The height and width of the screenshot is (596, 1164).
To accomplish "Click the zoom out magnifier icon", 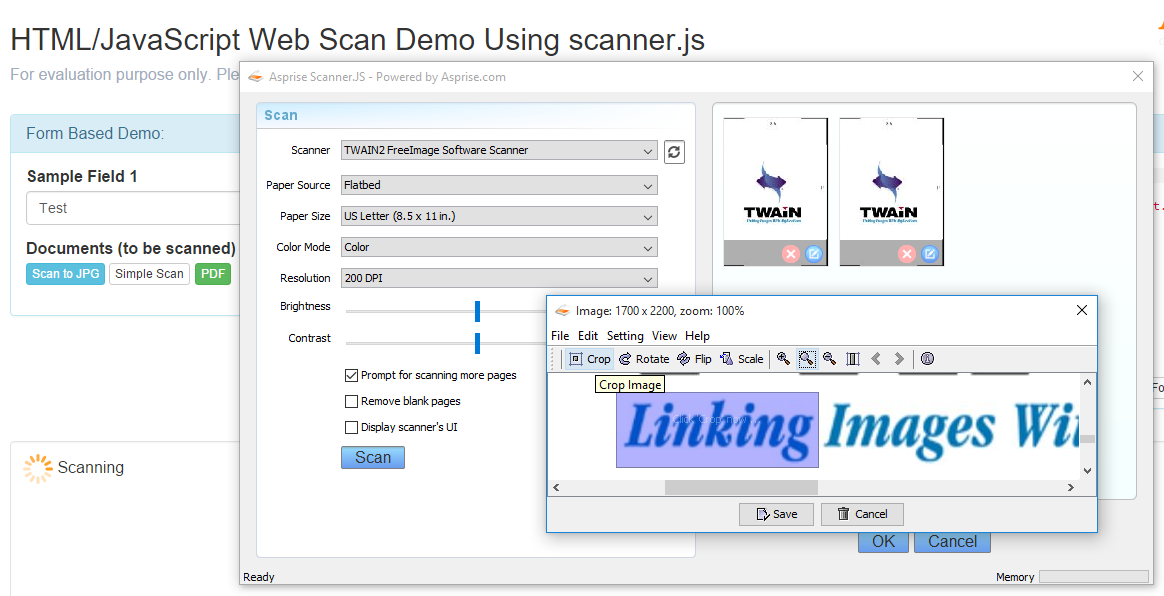I will pos(829,359).
